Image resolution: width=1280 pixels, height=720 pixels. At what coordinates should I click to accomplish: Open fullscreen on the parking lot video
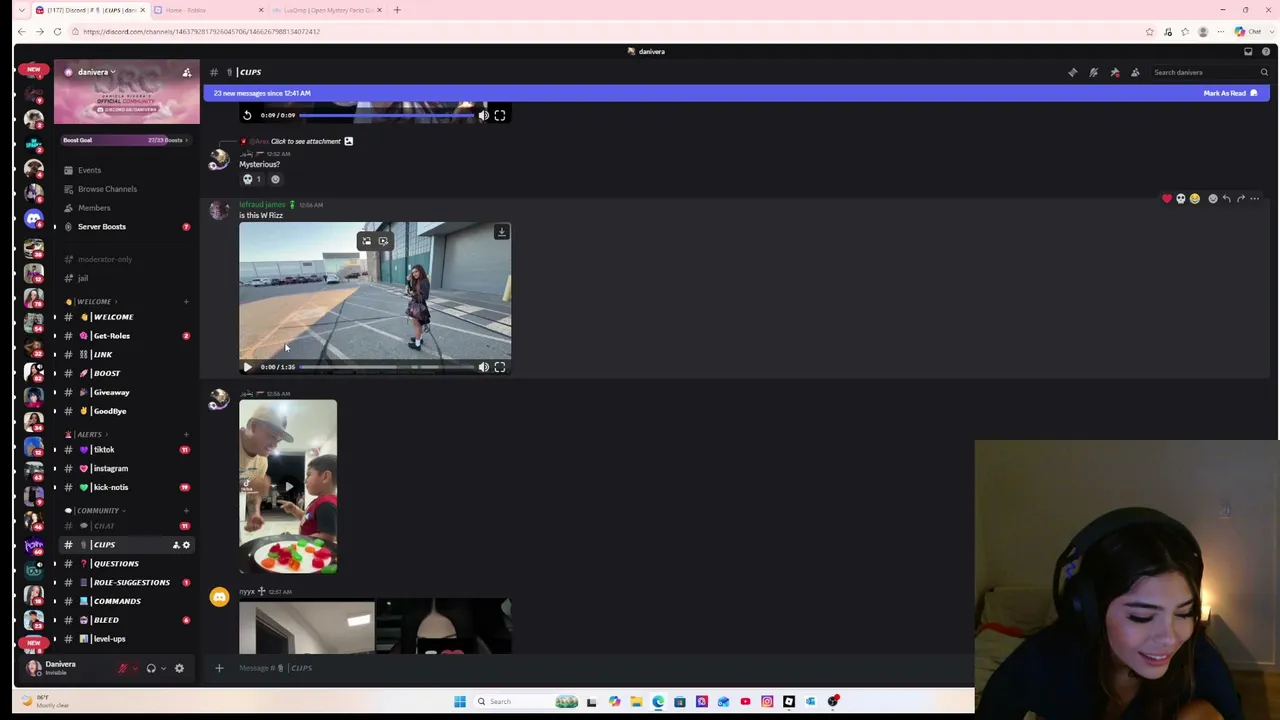pos(500,367)
